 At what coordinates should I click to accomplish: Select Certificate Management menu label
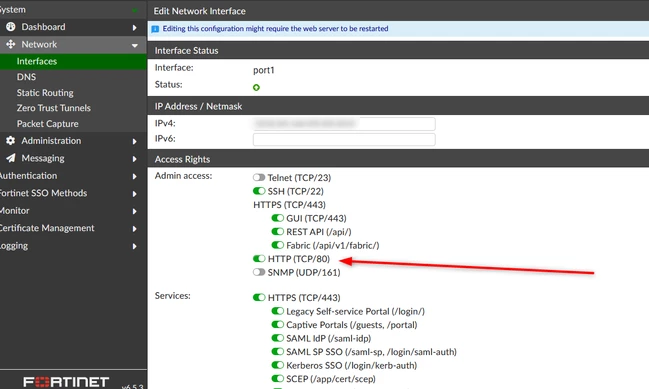(47, 228)
